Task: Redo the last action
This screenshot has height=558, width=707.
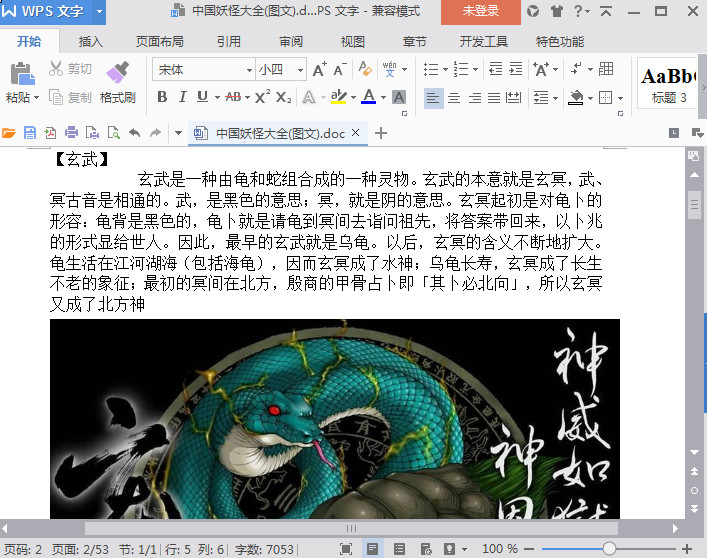Action: click(155, 133)
